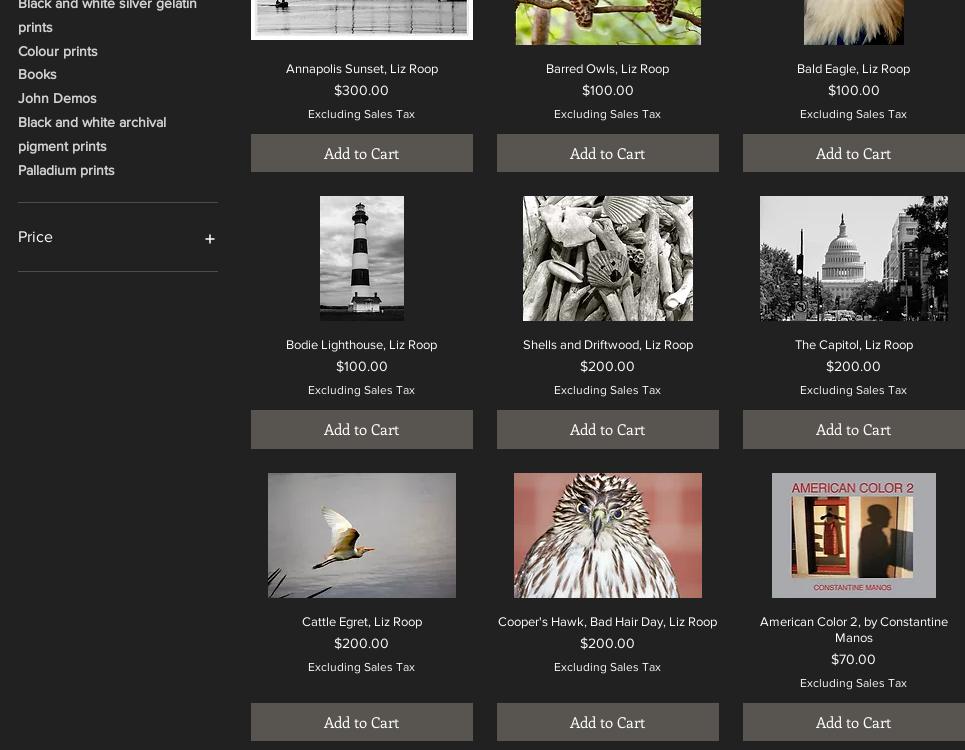Add Bodie Lighthouse print to cart
This screenshot has height=750, width=965.
coord(361,429)
